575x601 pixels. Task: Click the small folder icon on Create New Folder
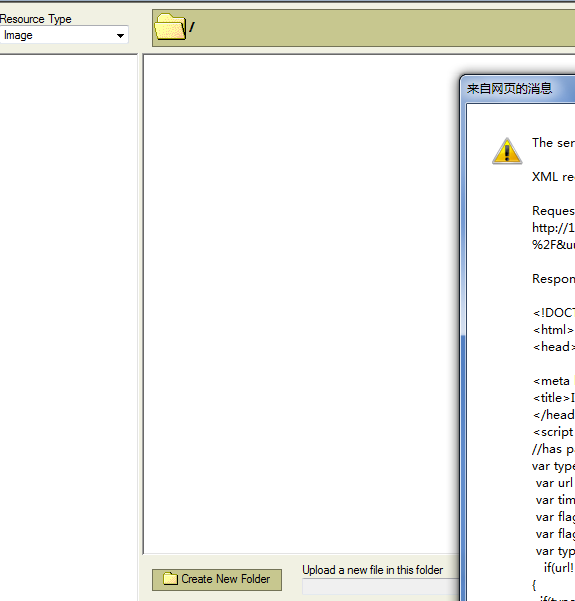click(170, 578)
